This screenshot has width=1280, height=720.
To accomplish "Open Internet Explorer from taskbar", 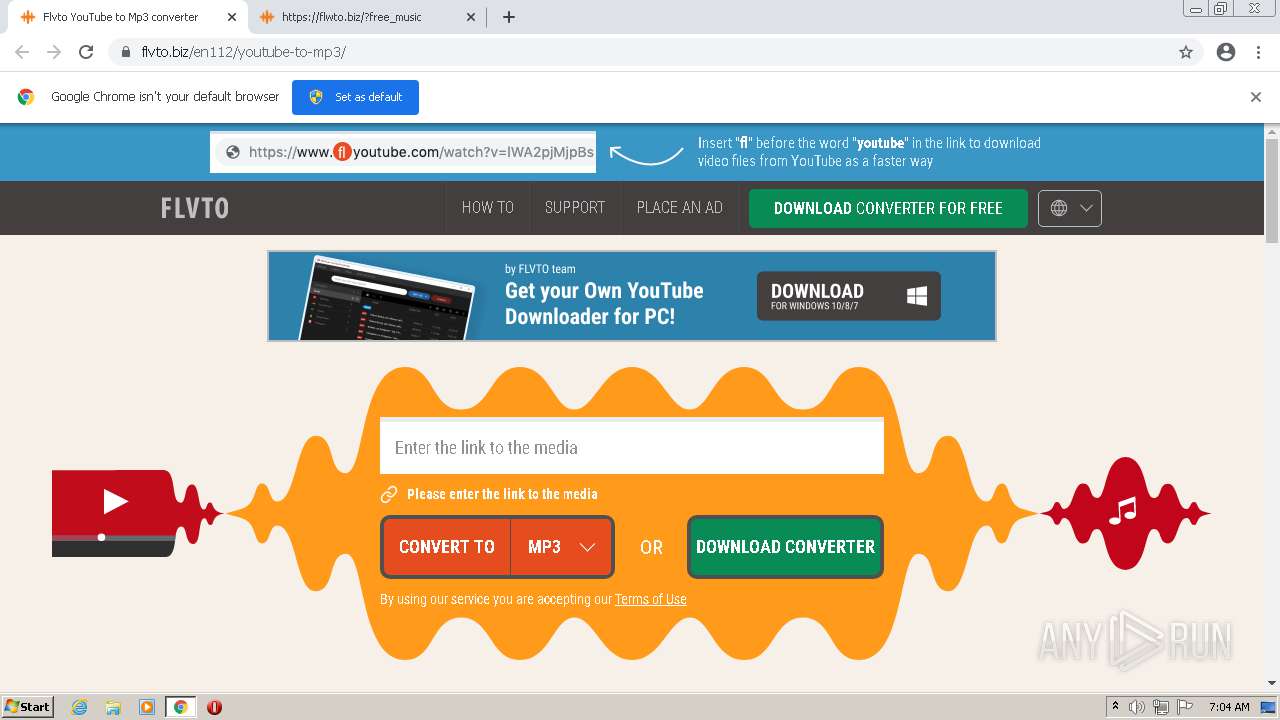I will [x=80, y=707].
